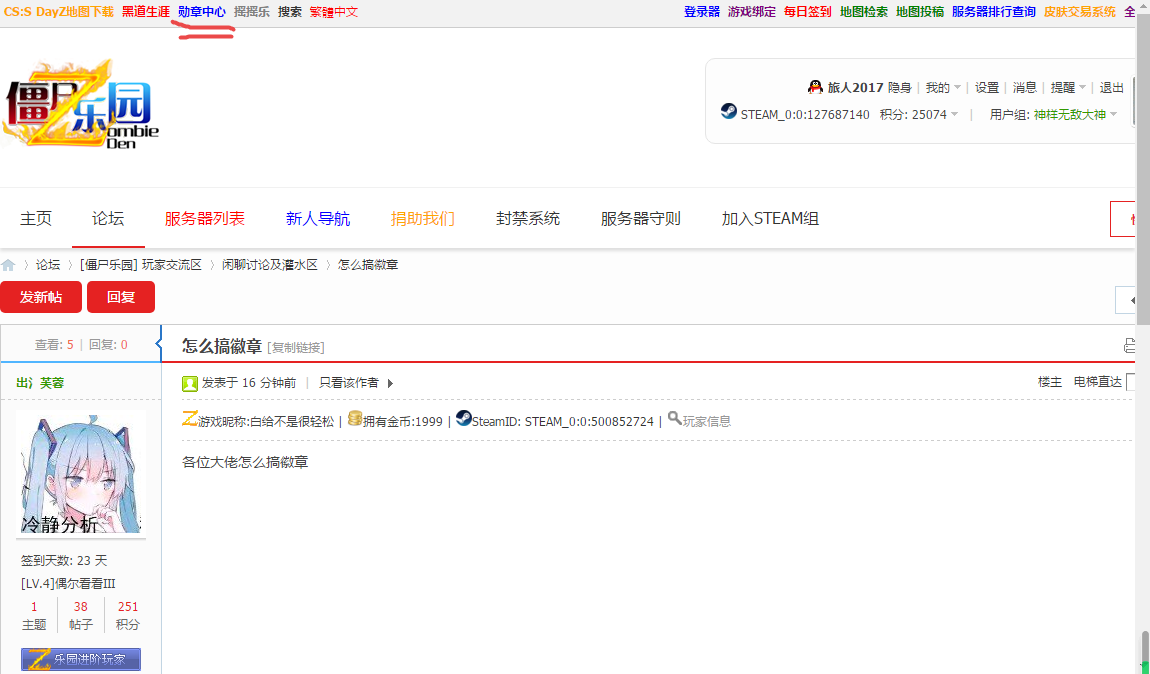Click the printer icon at thread top right
This screenshot has width=1150, height=674.
click(1129, 345)
